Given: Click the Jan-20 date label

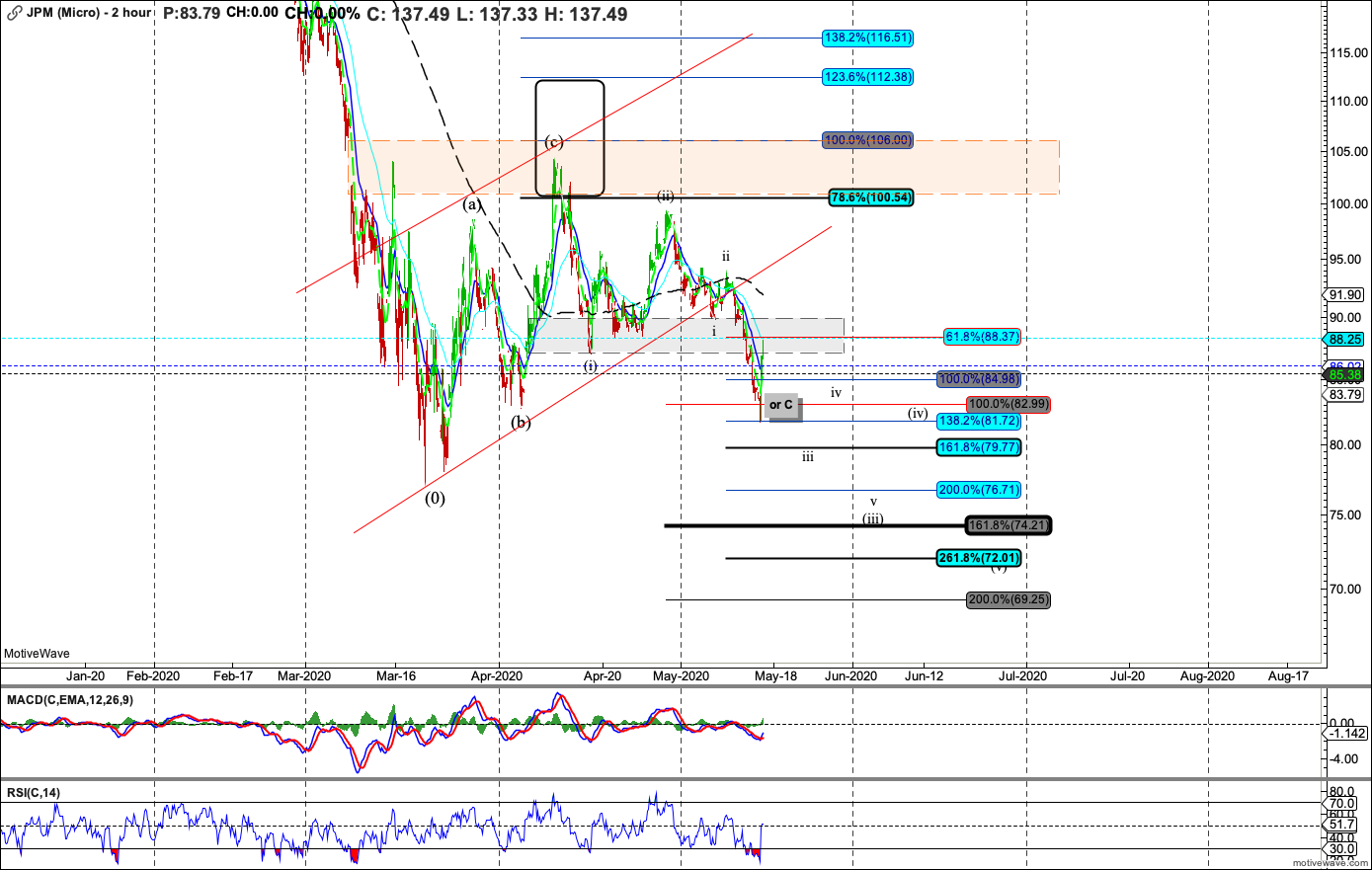Looking at the screenshot, I should [x=85, y=675].
